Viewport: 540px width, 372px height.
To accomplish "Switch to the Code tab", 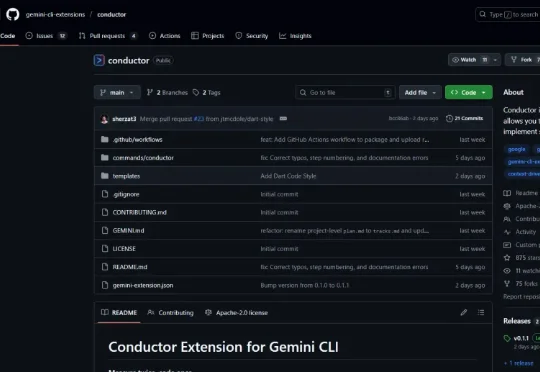I will pyautogui.click(x=8, y=36).
